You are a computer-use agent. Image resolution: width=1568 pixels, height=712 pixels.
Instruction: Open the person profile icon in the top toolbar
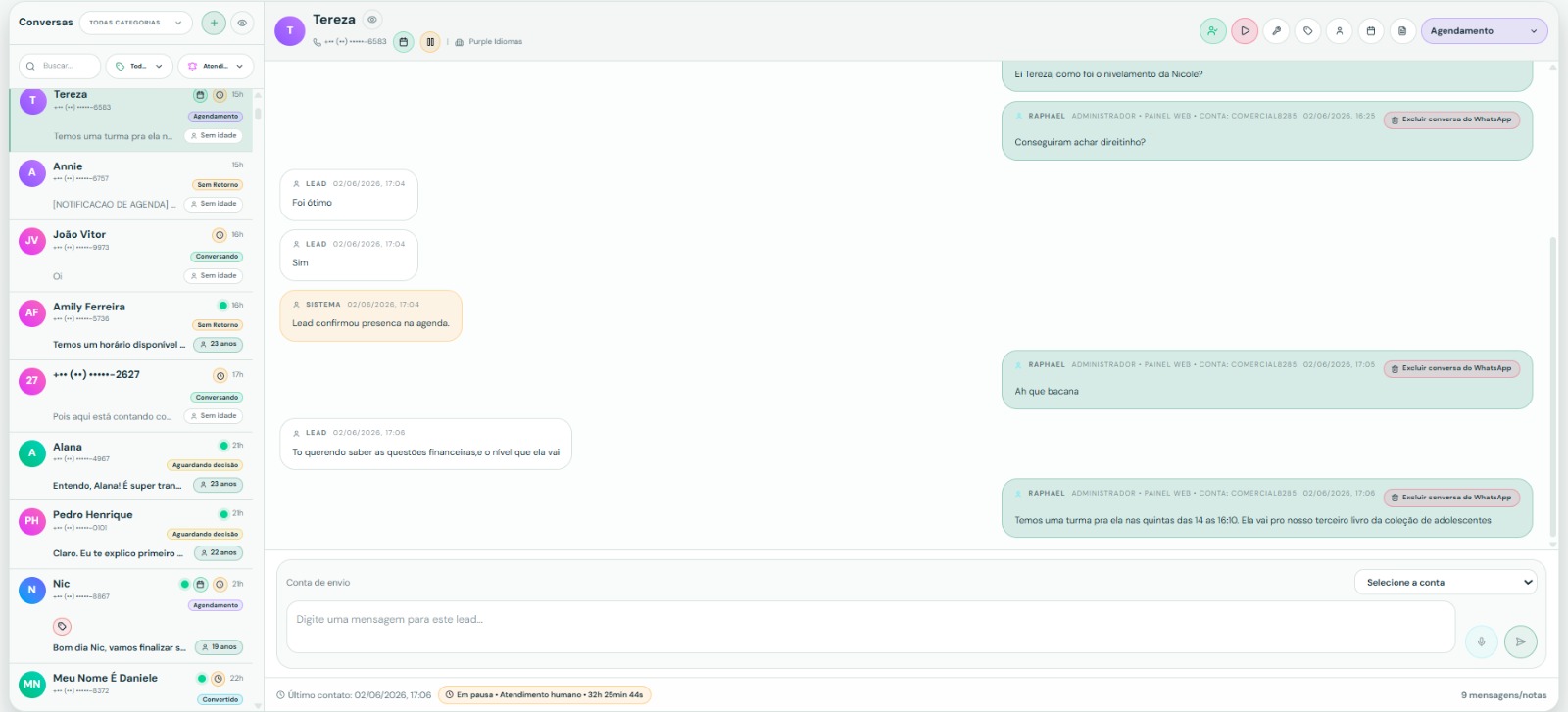(1339, 31)
